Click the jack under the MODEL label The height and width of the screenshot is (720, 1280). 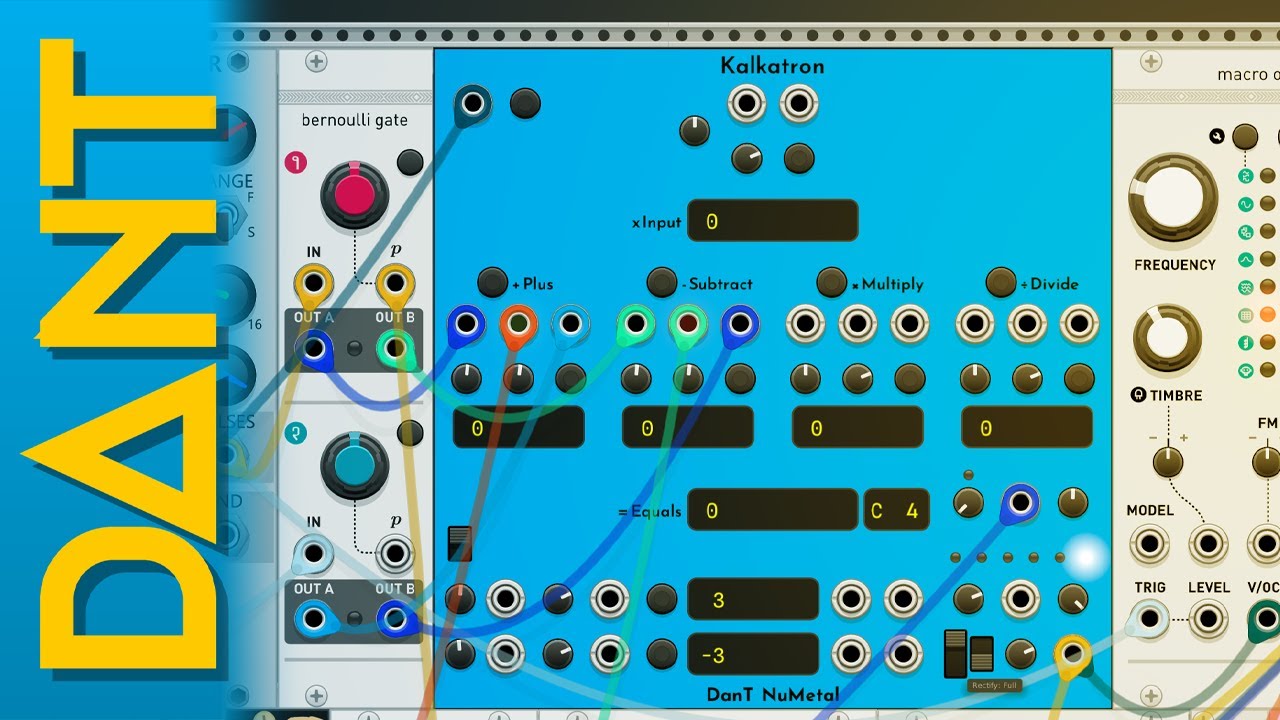(1149, 545)
